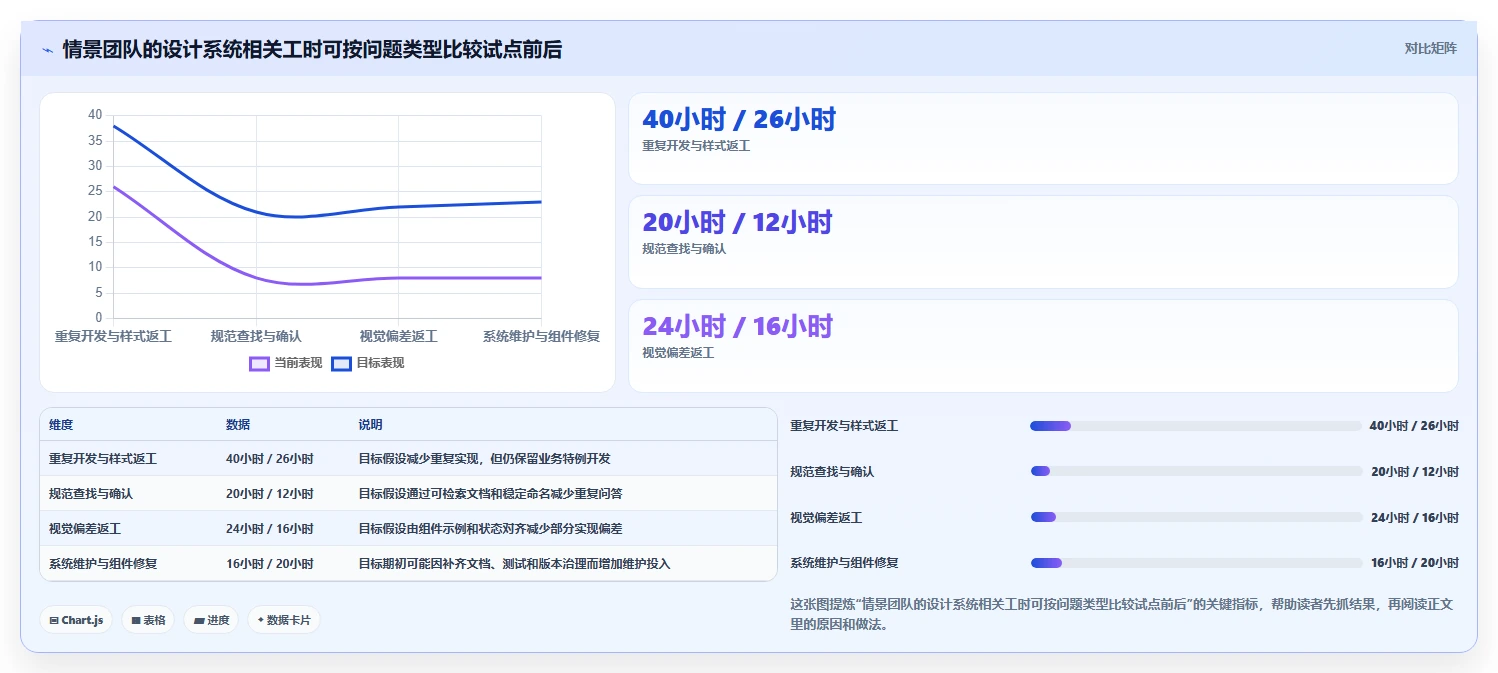Toggle the 目标表现 legend entry
Viewport: 1498px width, 673px height.
coord(368,363)
